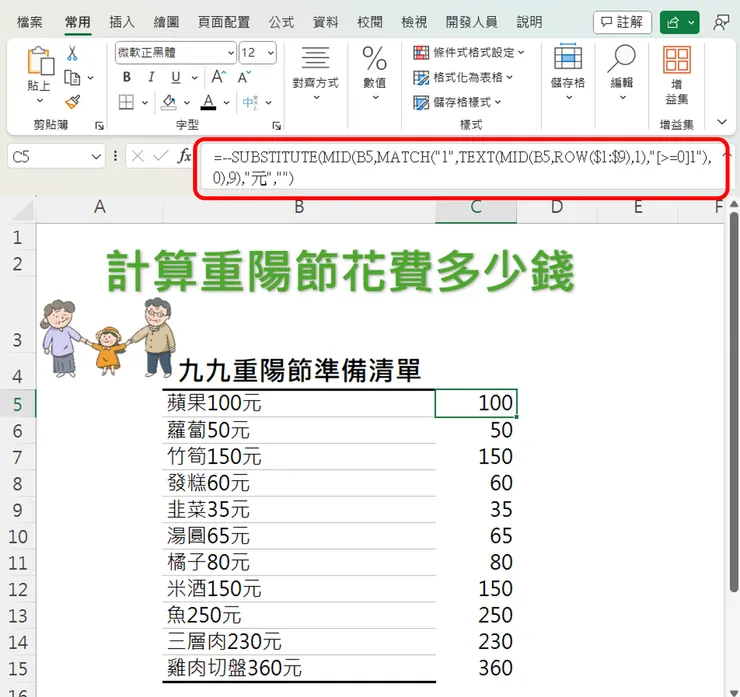Click the Decrease Font Size icon

point(244,77)
